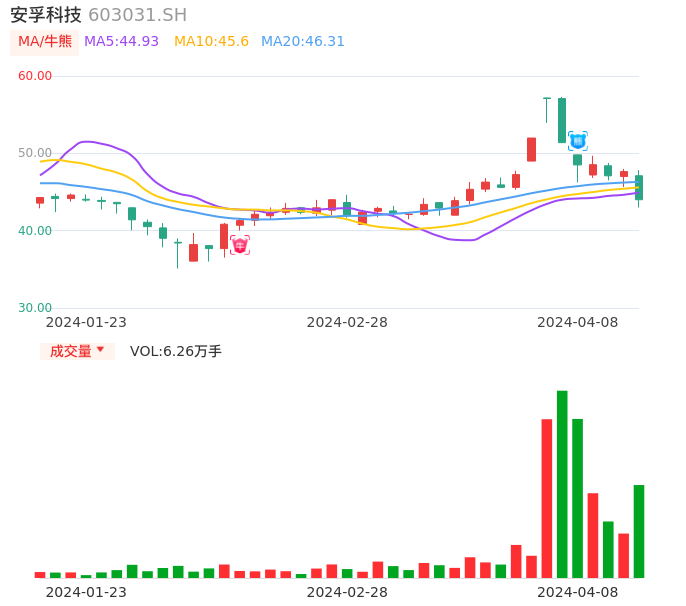
Task: Click the tallest green volume bar
Action: [562, 484]
